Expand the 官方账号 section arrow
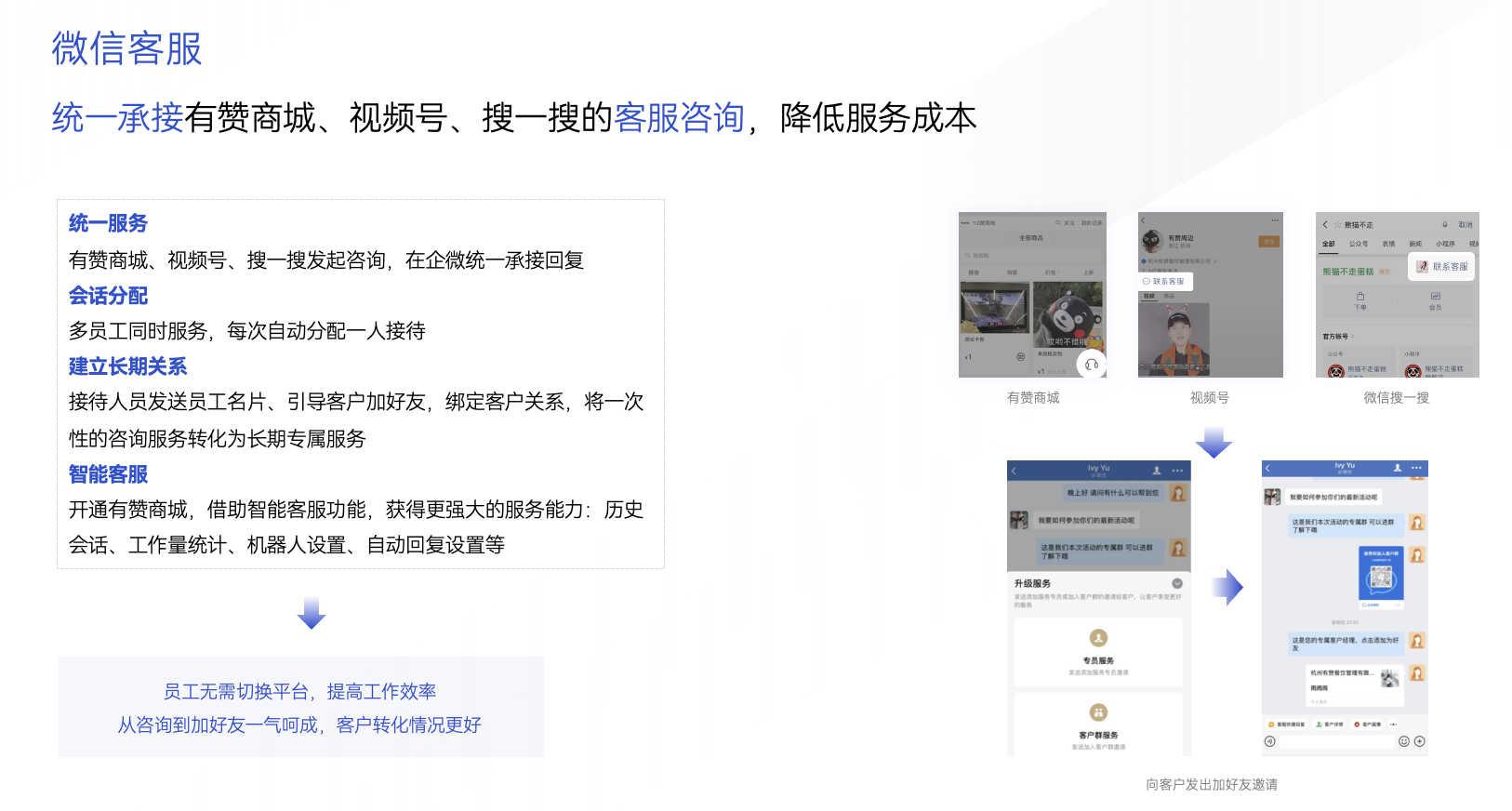 point(1353,337)
